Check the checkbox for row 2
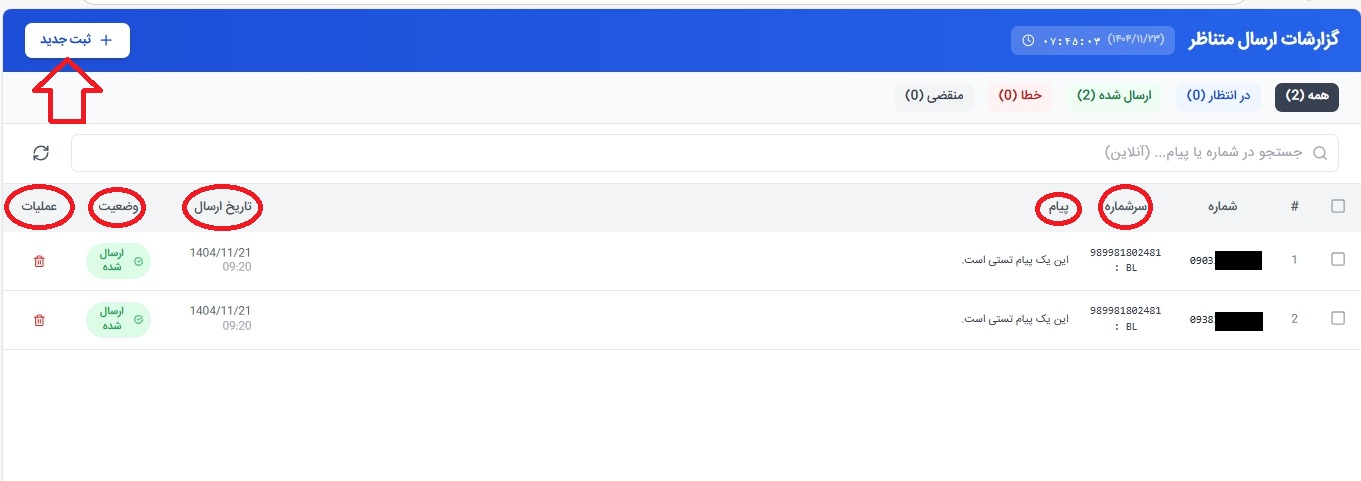Viewport: 1361px width, 481px height. [x=1338, y=318]
